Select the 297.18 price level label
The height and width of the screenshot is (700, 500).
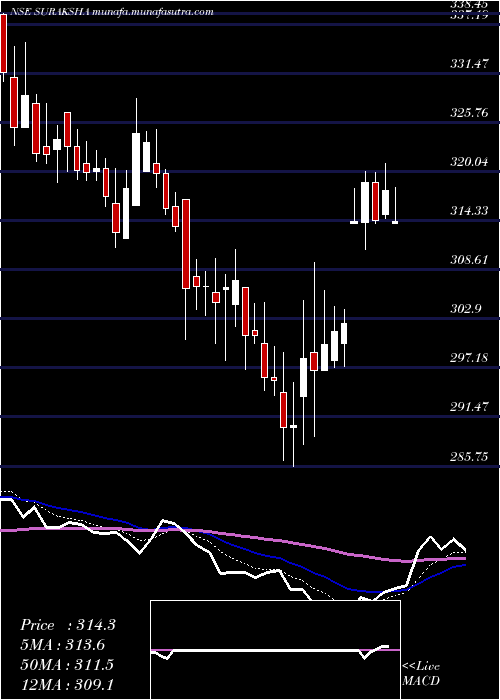469,358
